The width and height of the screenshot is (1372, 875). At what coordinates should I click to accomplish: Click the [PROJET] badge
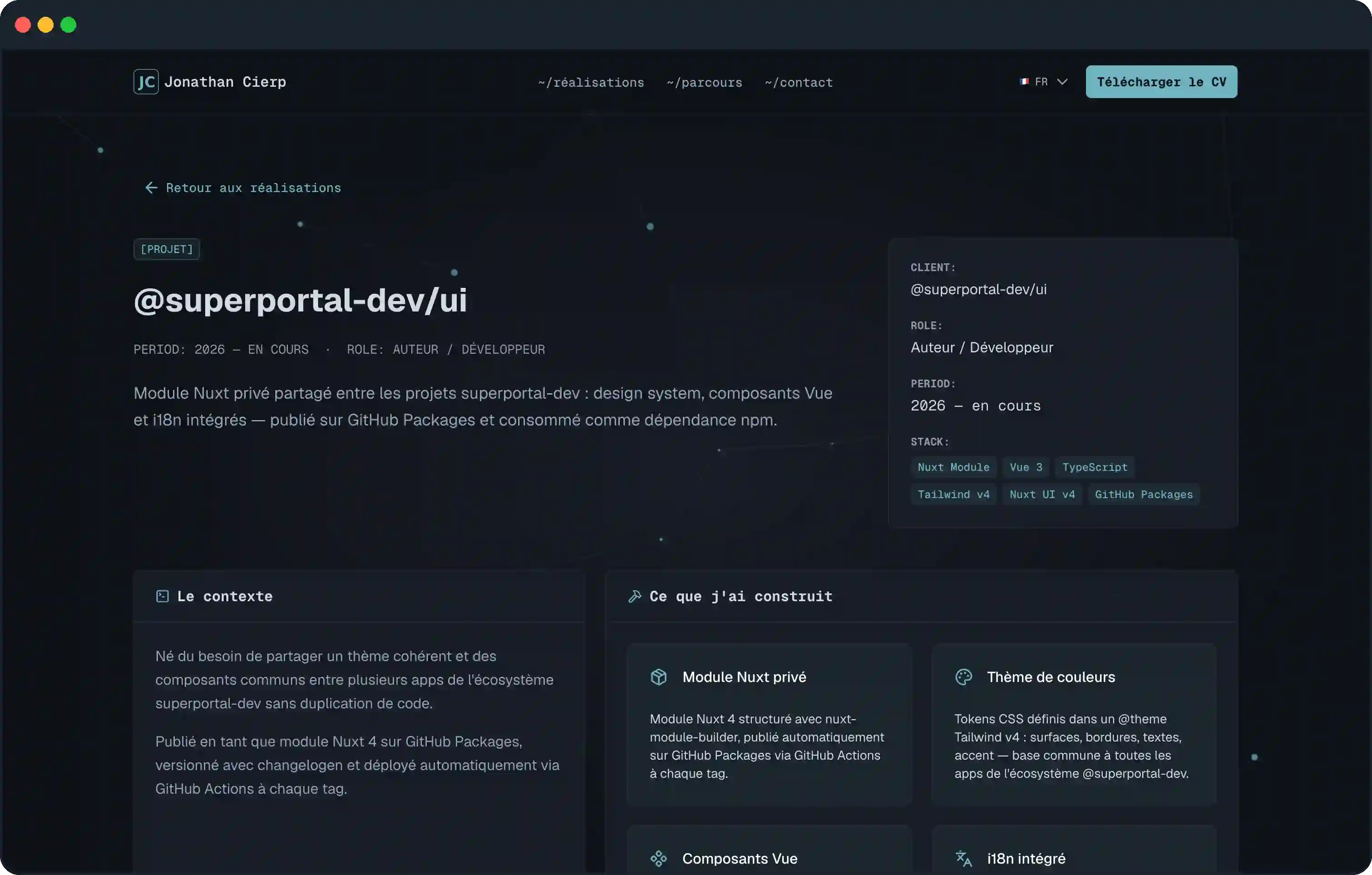(166, 249)
